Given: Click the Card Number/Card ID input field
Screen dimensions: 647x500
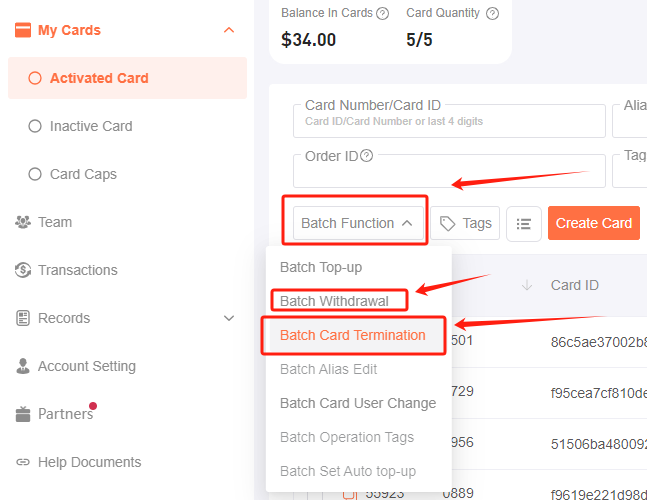Looking at the screenshot, I should point(449,120).
